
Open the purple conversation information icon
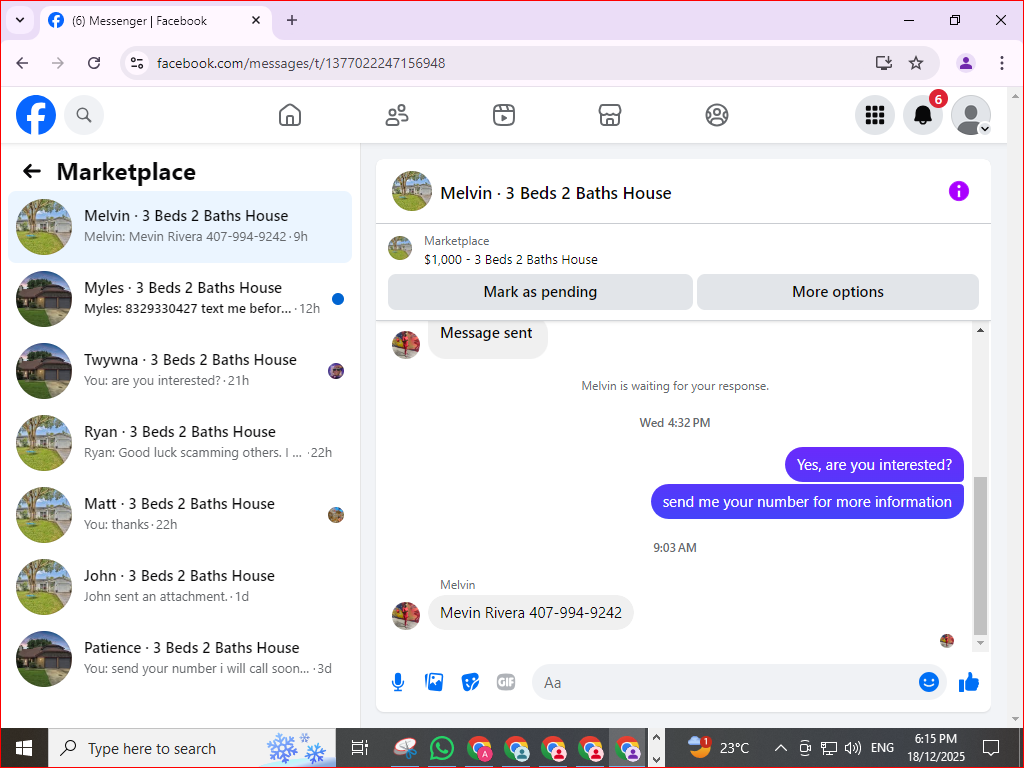(959, 191)
